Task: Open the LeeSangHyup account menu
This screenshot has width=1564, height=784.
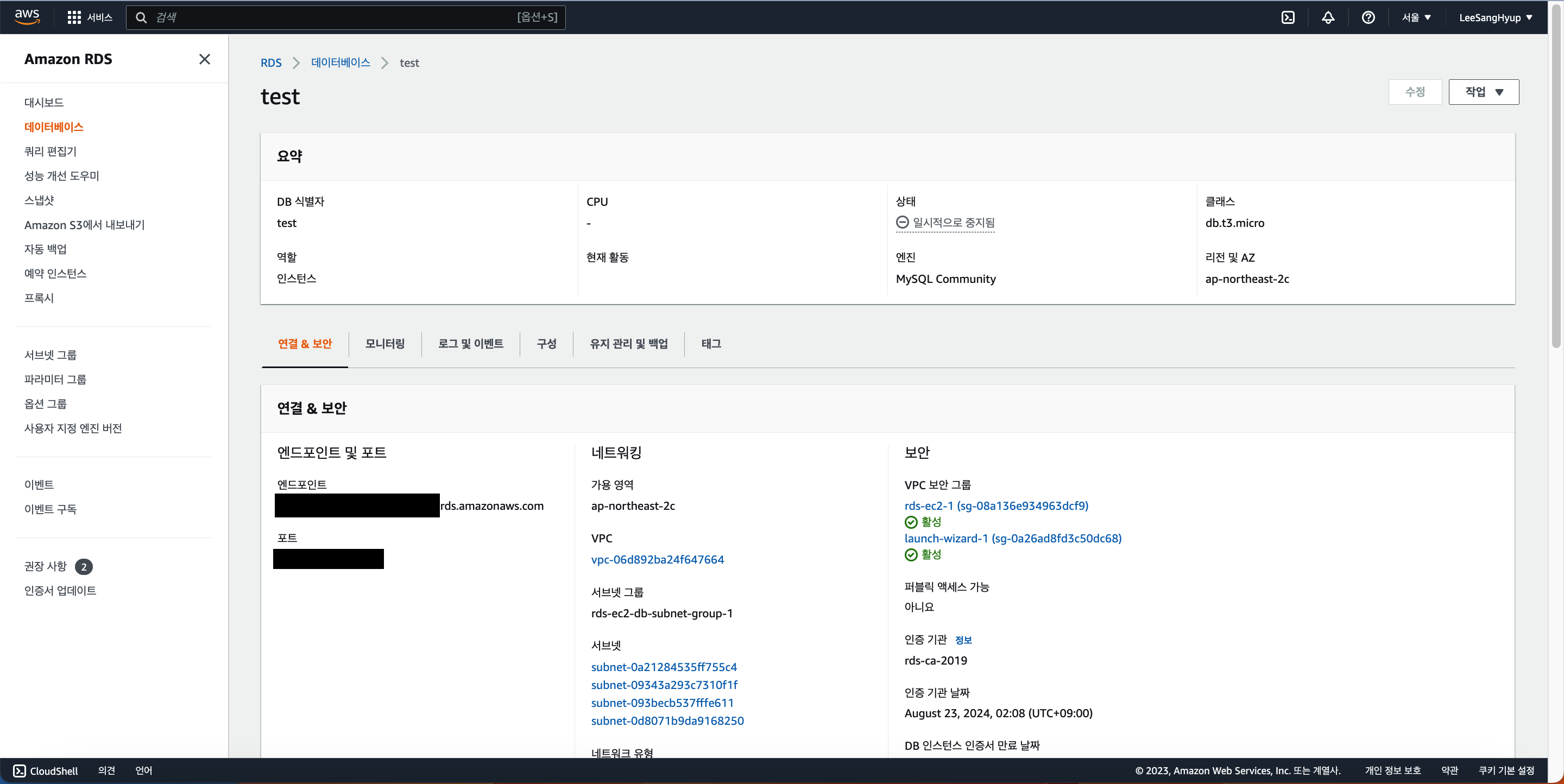Action: click(x=1496, y=17)
